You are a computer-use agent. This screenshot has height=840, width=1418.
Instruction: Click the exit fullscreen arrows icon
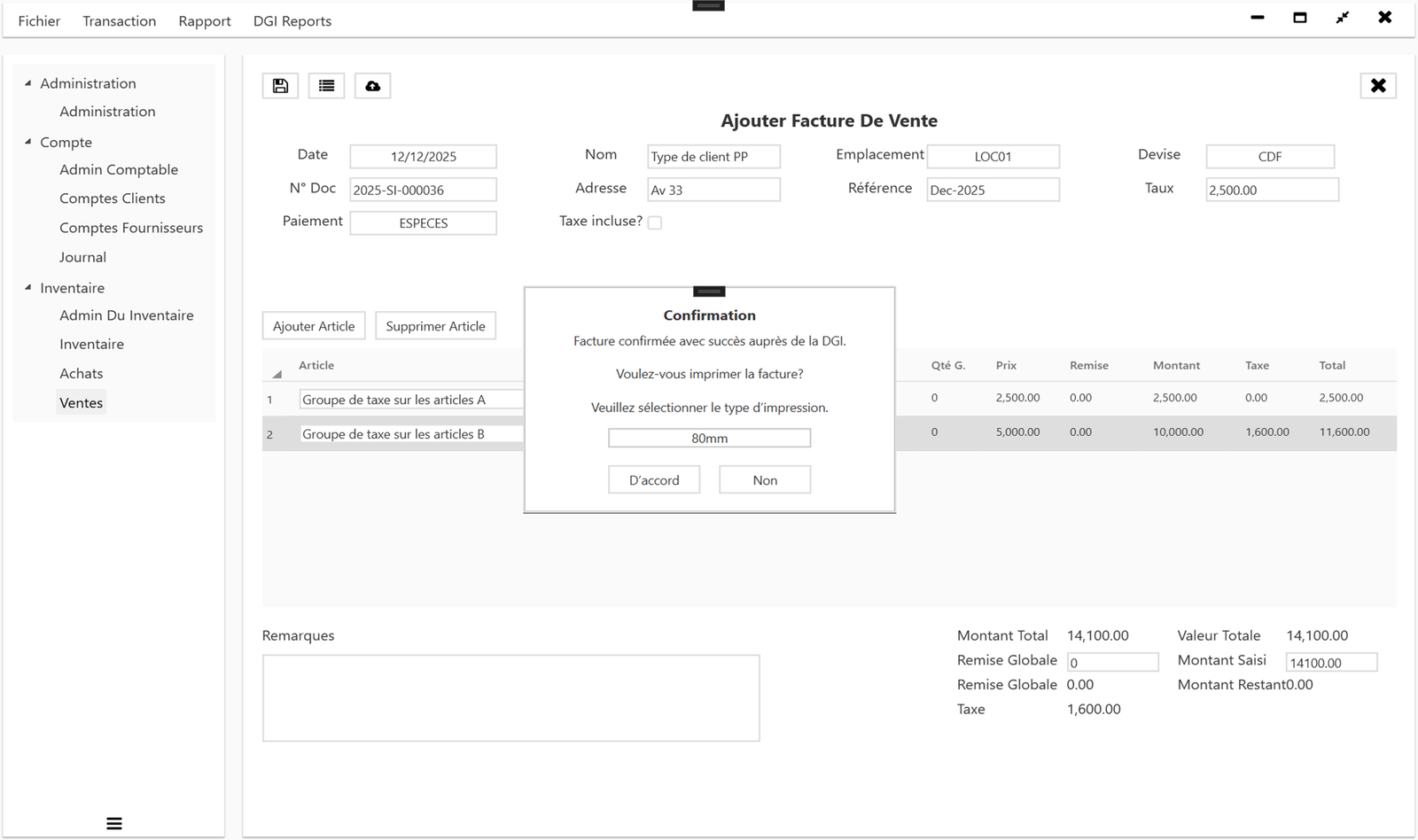pos(1342,17)
